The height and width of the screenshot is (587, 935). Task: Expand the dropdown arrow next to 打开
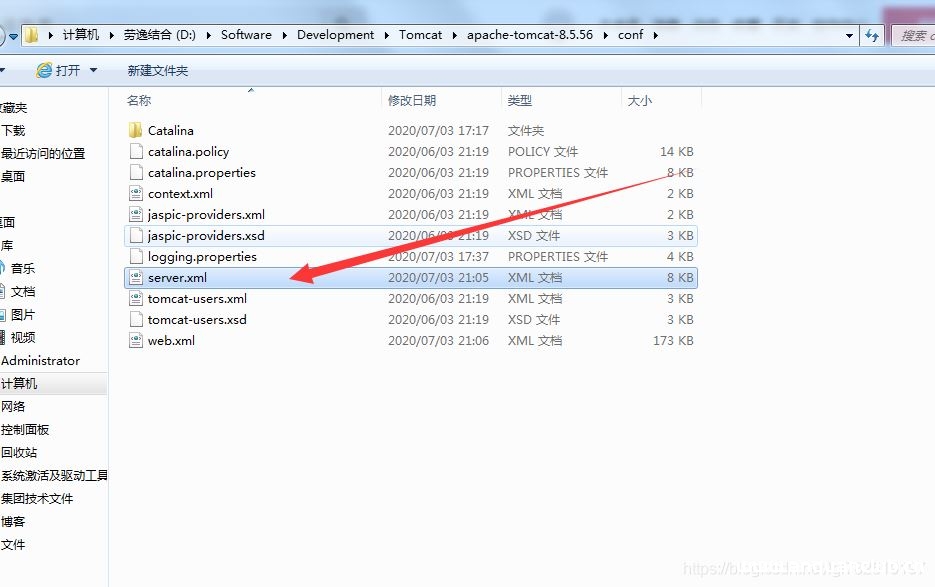point(94,70)
